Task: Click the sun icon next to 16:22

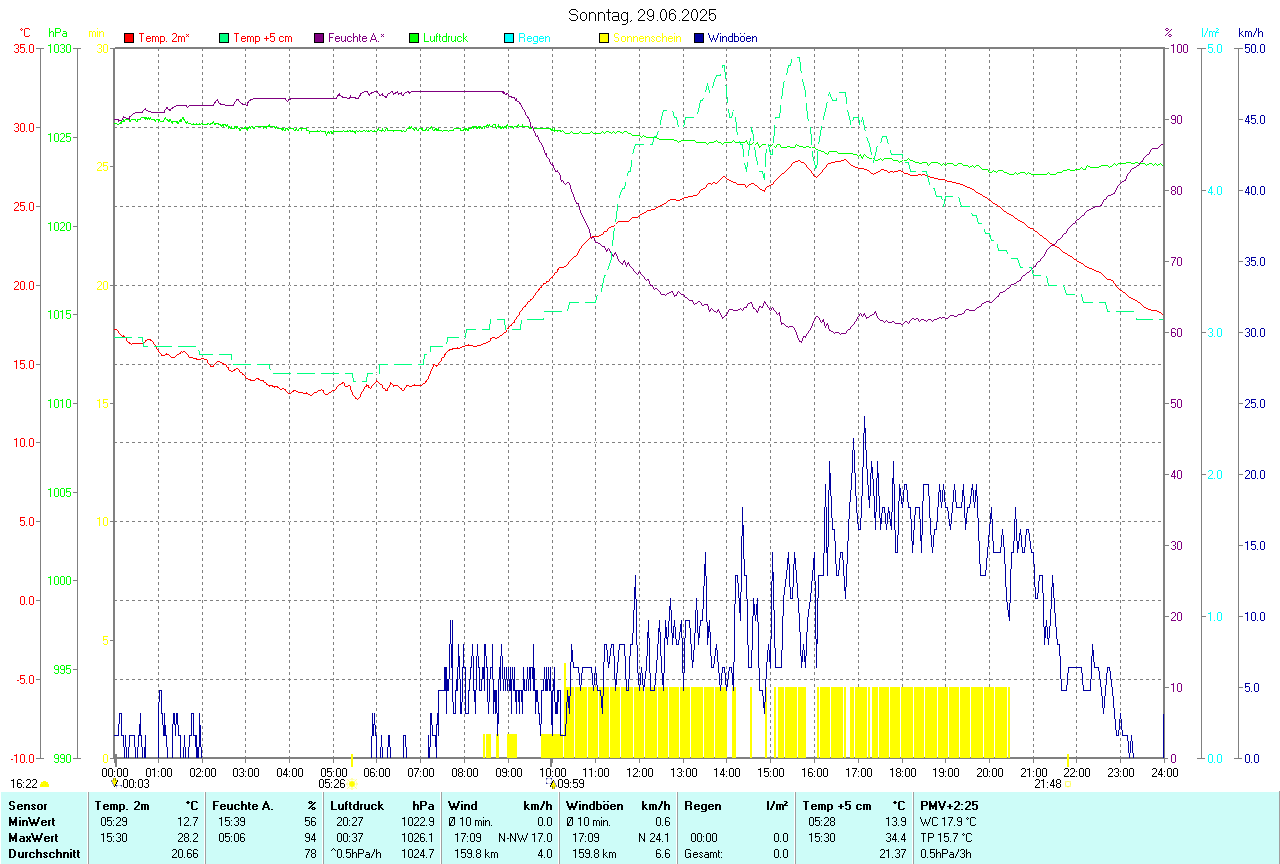Action: coord(45,785)
